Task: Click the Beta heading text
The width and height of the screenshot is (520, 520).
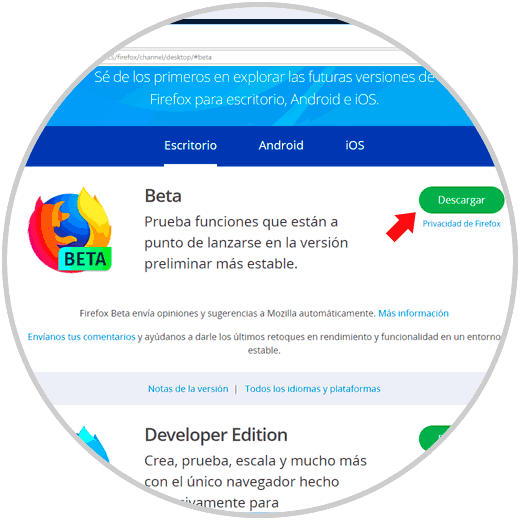Action: pos(163,196)
